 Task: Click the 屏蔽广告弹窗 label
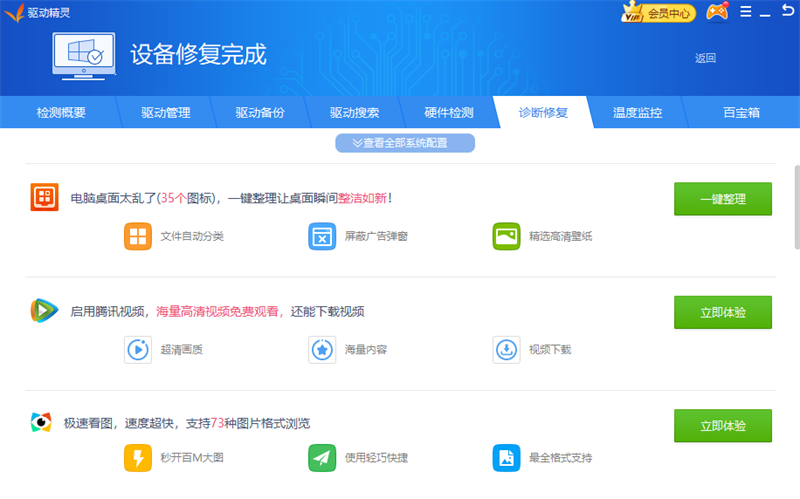coord(376,236)
